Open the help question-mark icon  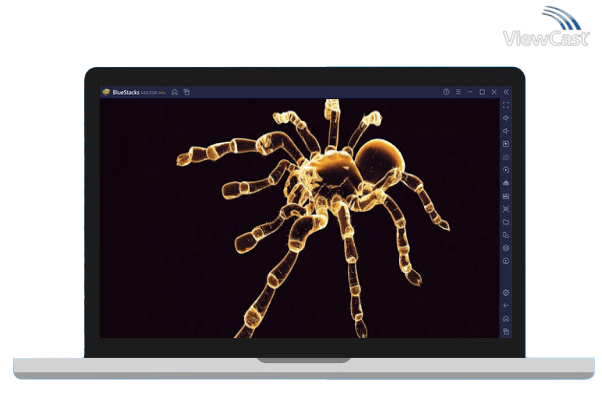pos(446,92)
